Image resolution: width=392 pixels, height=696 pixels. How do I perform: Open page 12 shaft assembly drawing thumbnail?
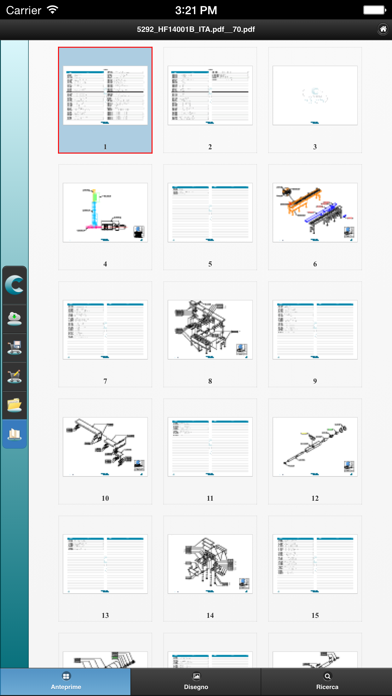[x=315, y=451]
